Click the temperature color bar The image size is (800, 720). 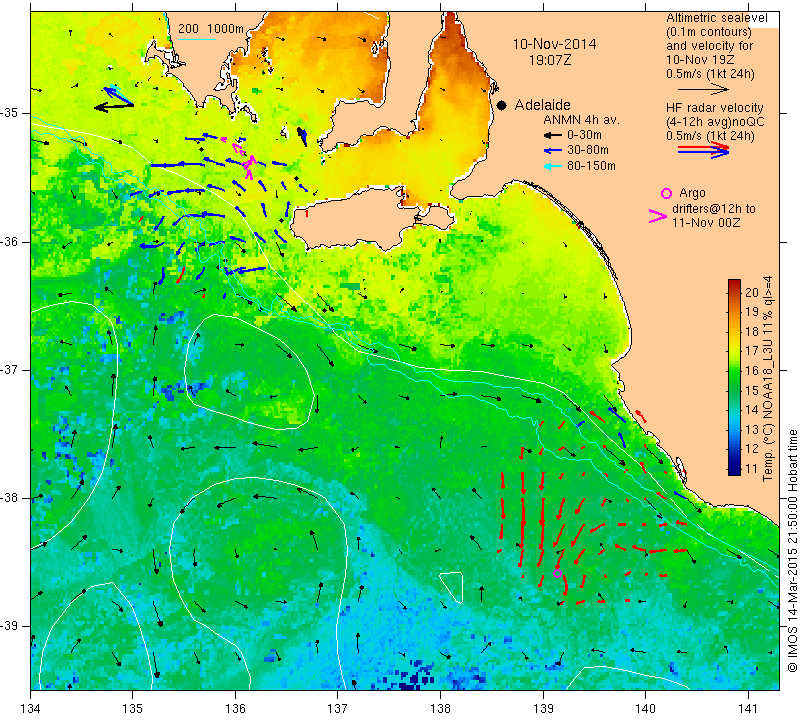click(734, 377)
